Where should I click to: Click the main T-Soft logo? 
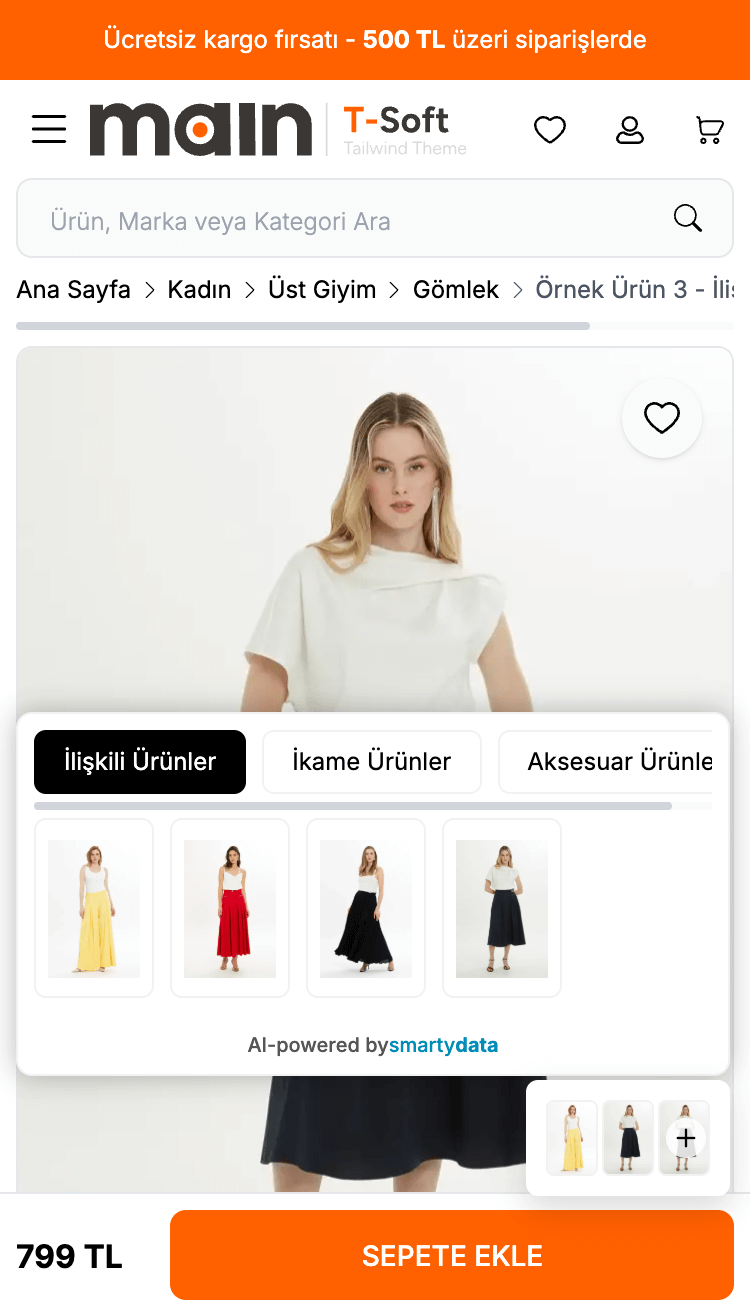pos(278,129)
